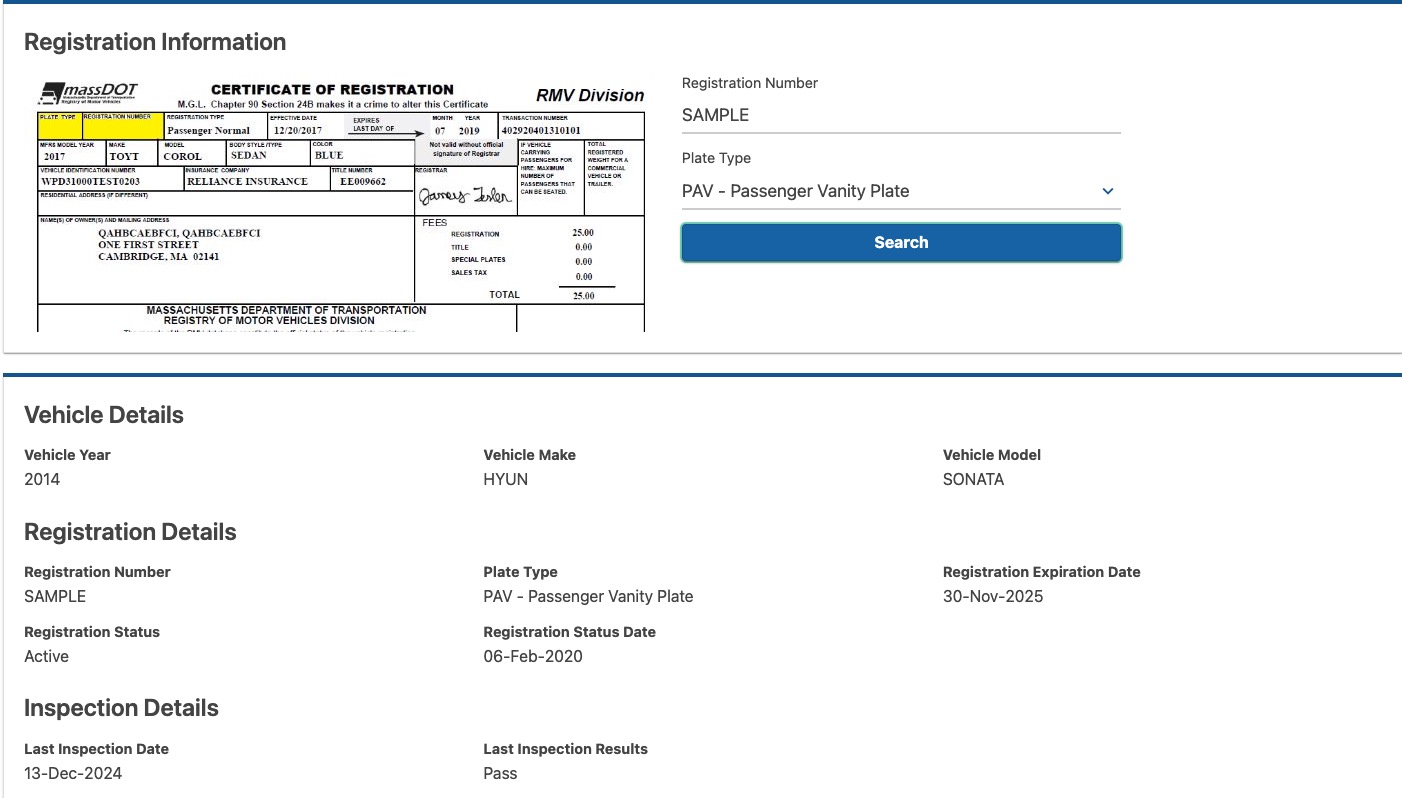Click the Vehicle Model SONATA text
1402x798 pixels.
[973, 479]
